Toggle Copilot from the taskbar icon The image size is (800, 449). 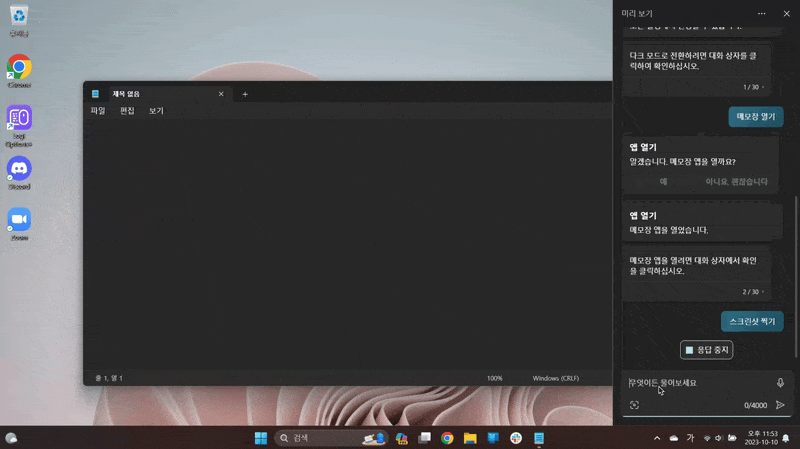[x=402, y=438]
